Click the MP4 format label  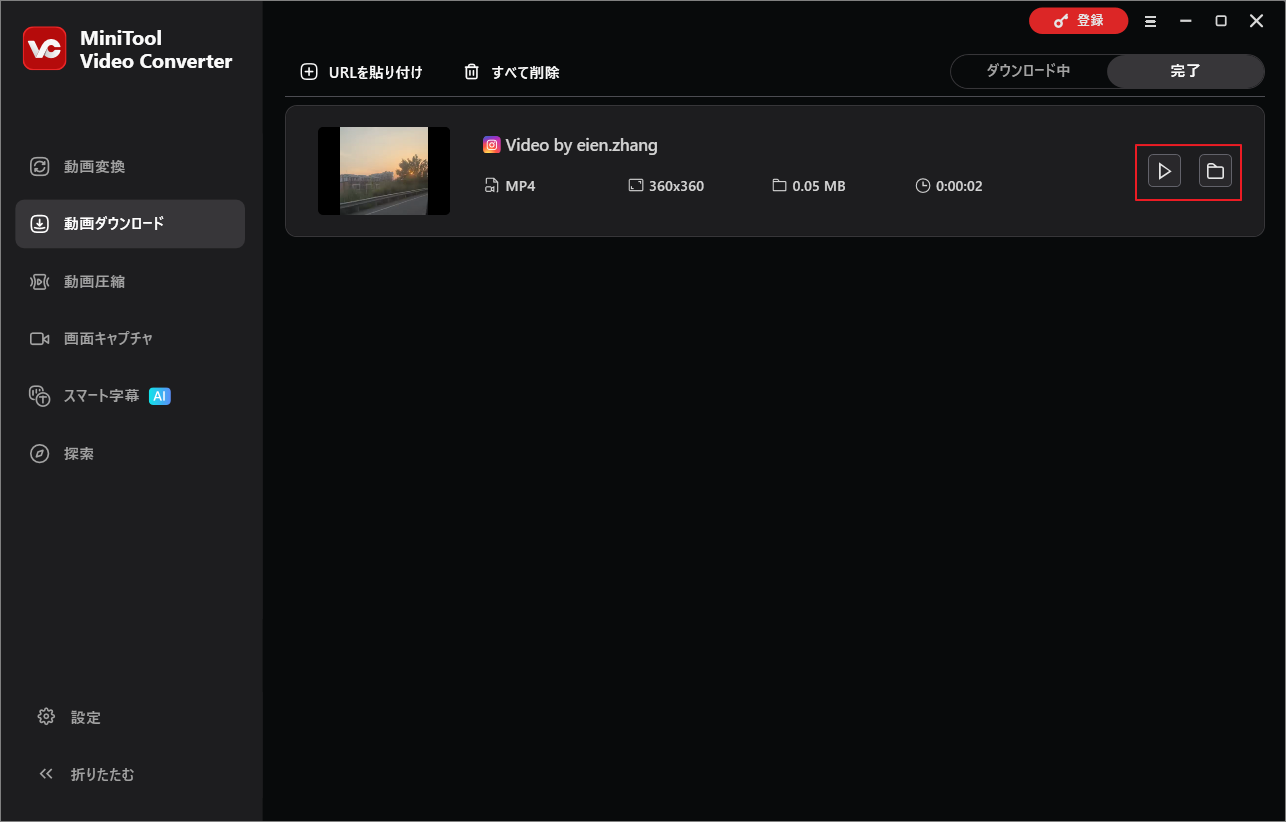point(519,185)
